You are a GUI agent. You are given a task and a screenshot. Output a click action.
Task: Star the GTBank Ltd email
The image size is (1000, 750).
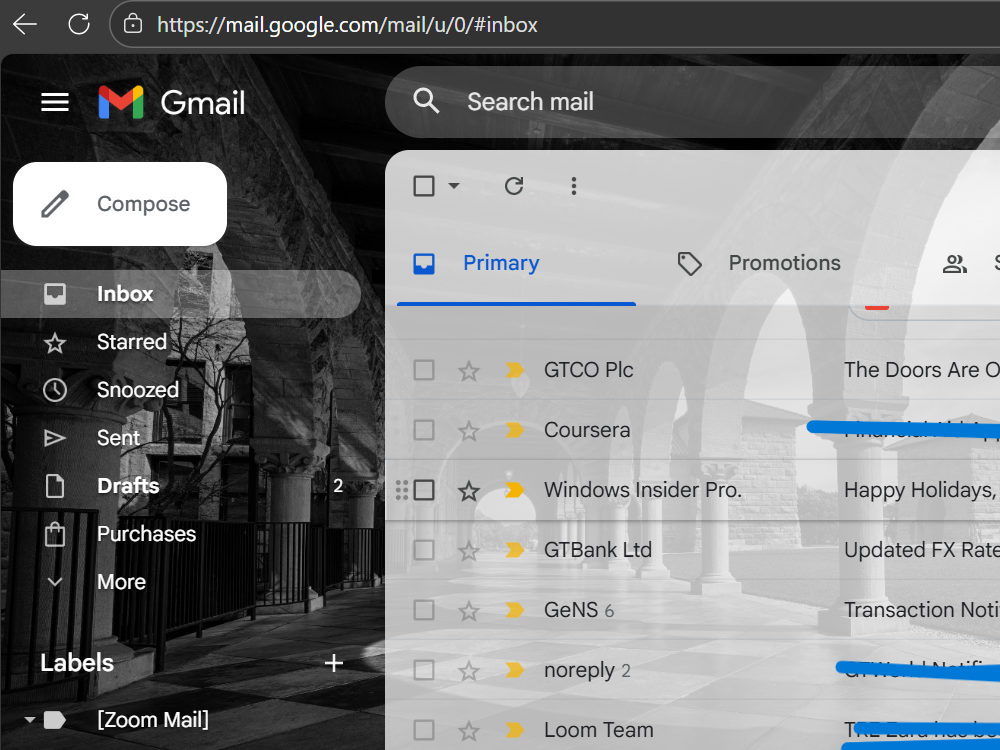click(469, 550)
